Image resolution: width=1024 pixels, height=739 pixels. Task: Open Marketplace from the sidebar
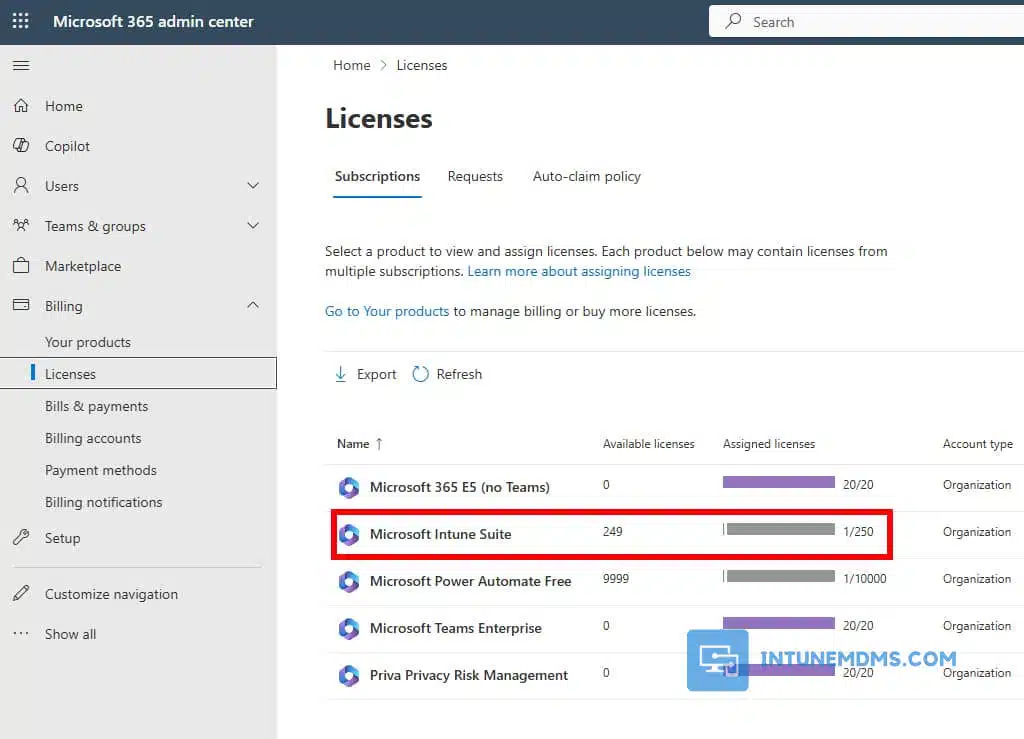point(83,266)
